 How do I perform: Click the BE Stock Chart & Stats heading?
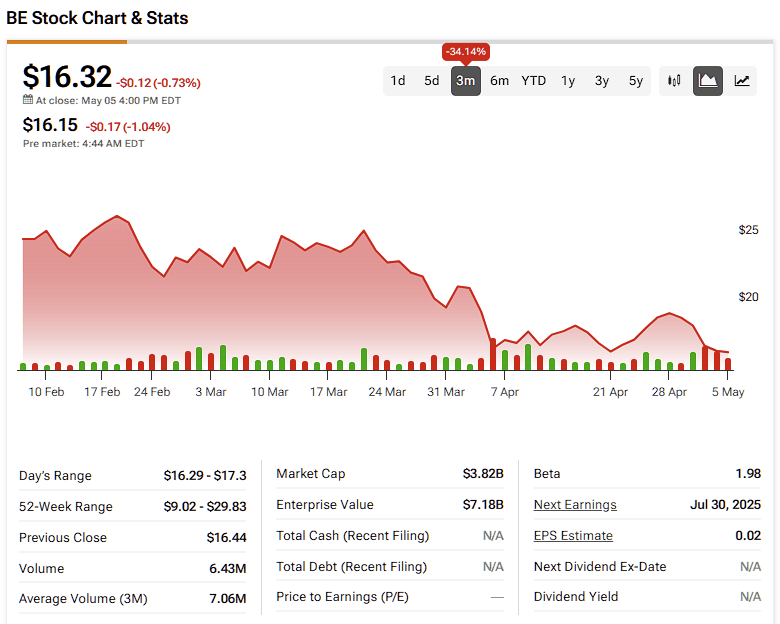97,18
